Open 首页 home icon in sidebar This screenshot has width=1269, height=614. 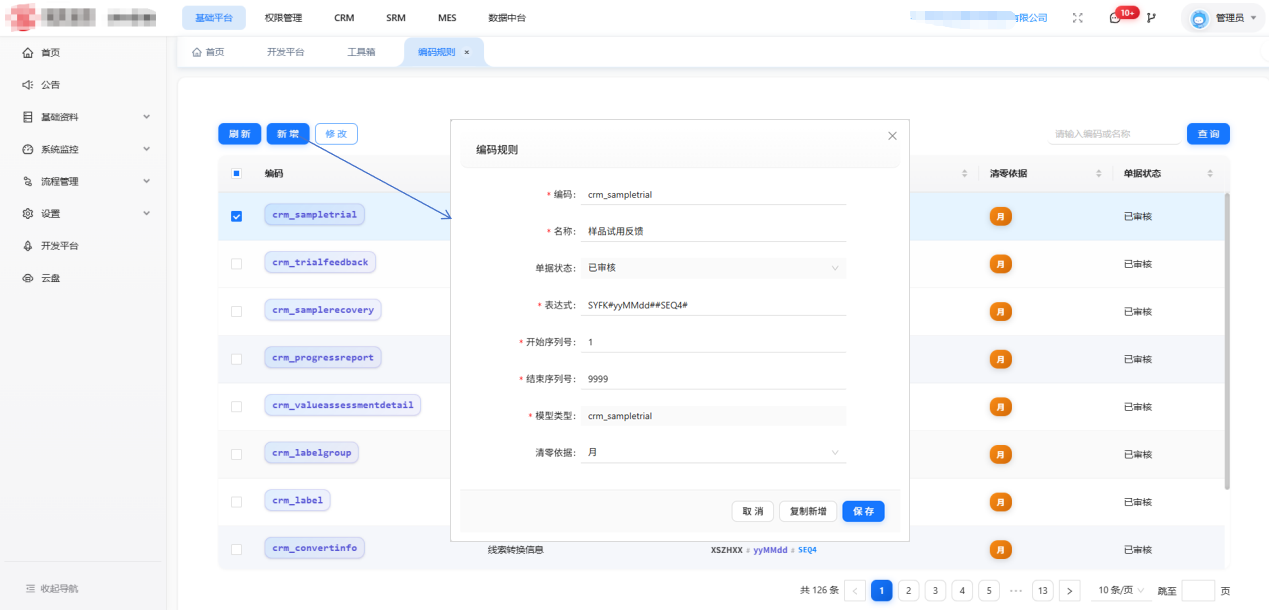(x=28, y=53)
